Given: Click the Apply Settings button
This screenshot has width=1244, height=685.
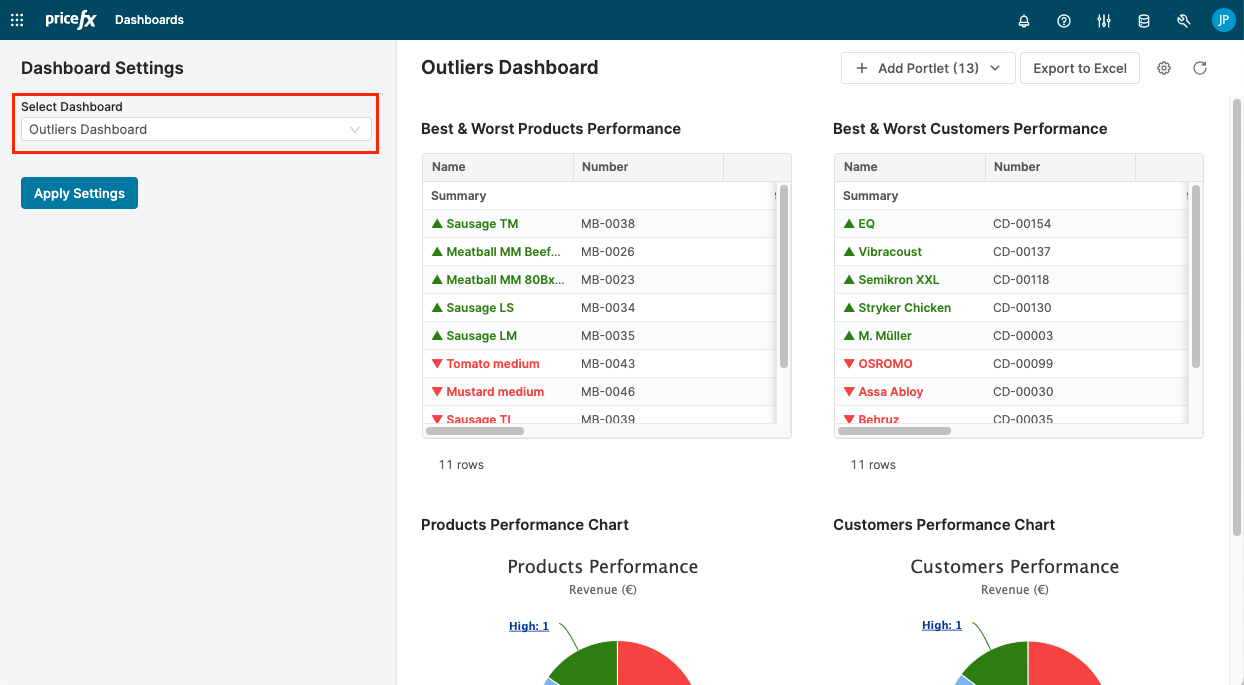Looking at the screenshot, I should [79, 192].
